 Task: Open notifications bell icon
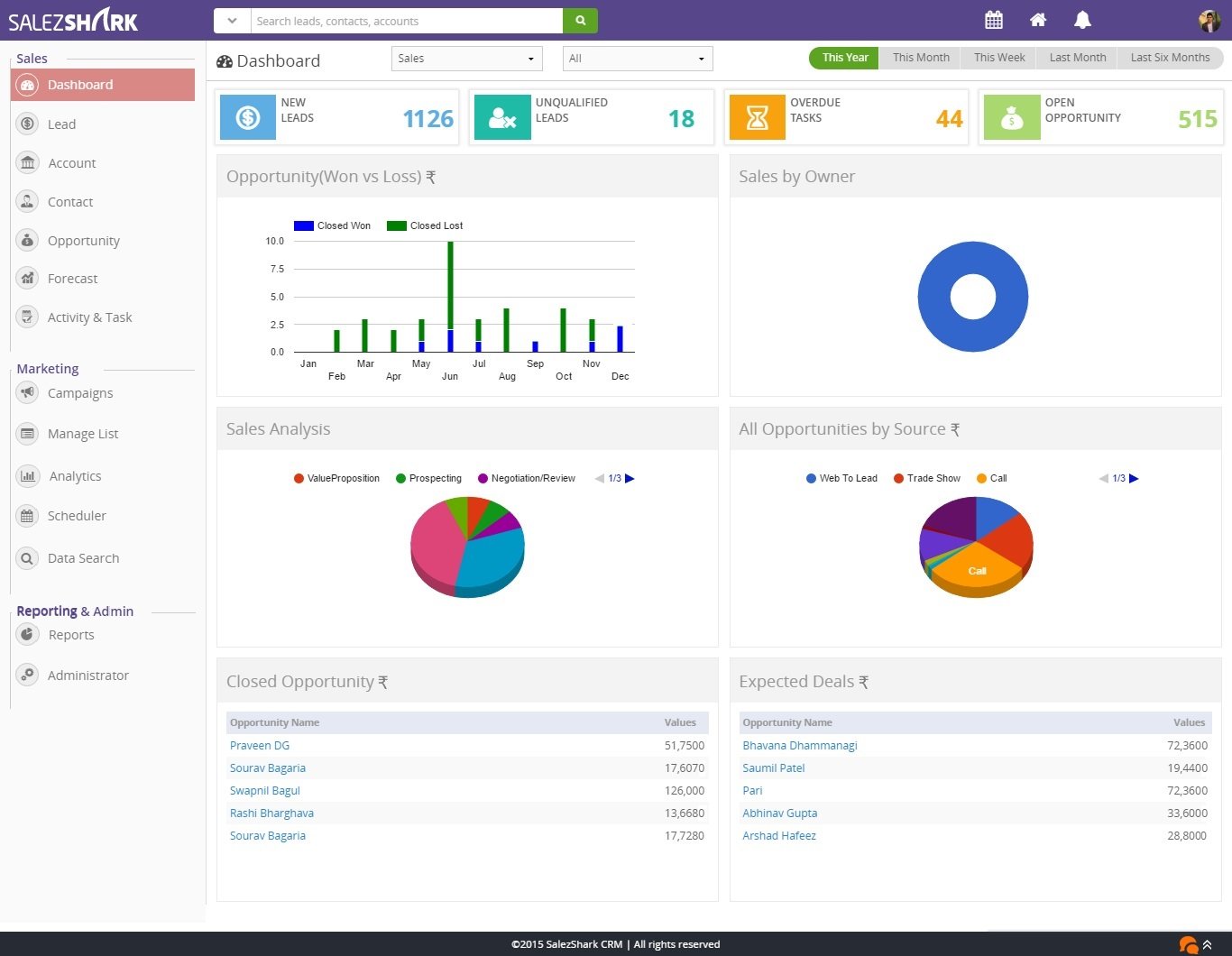point(1083,20)
